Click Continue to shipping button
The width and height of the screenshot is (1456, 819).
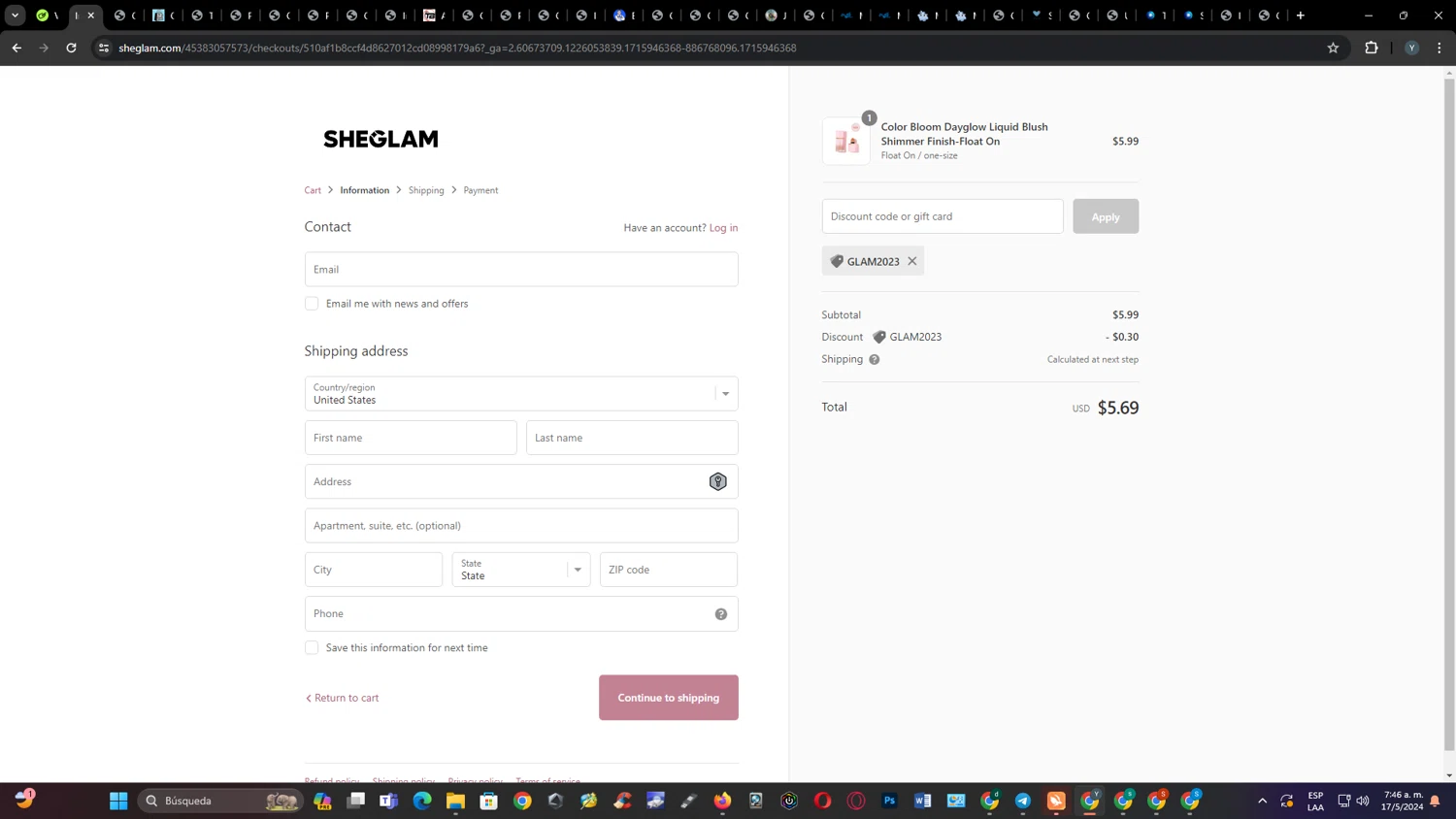click(669, 698)
